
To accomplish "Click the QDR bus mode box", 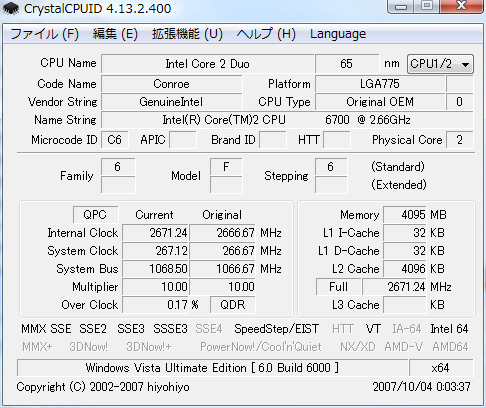I will 233,305.
